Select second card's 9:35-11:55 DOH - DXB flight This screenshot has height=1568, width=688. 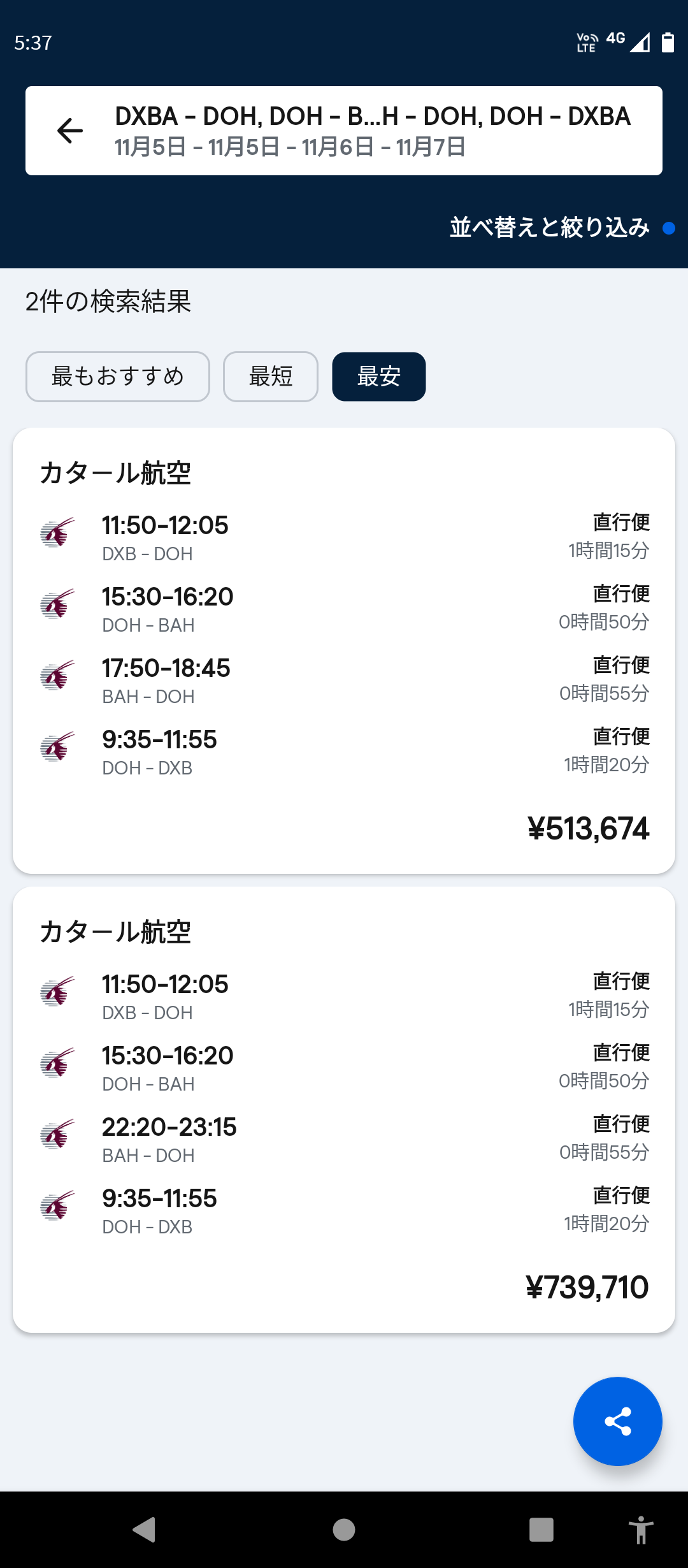(159, 1210)
